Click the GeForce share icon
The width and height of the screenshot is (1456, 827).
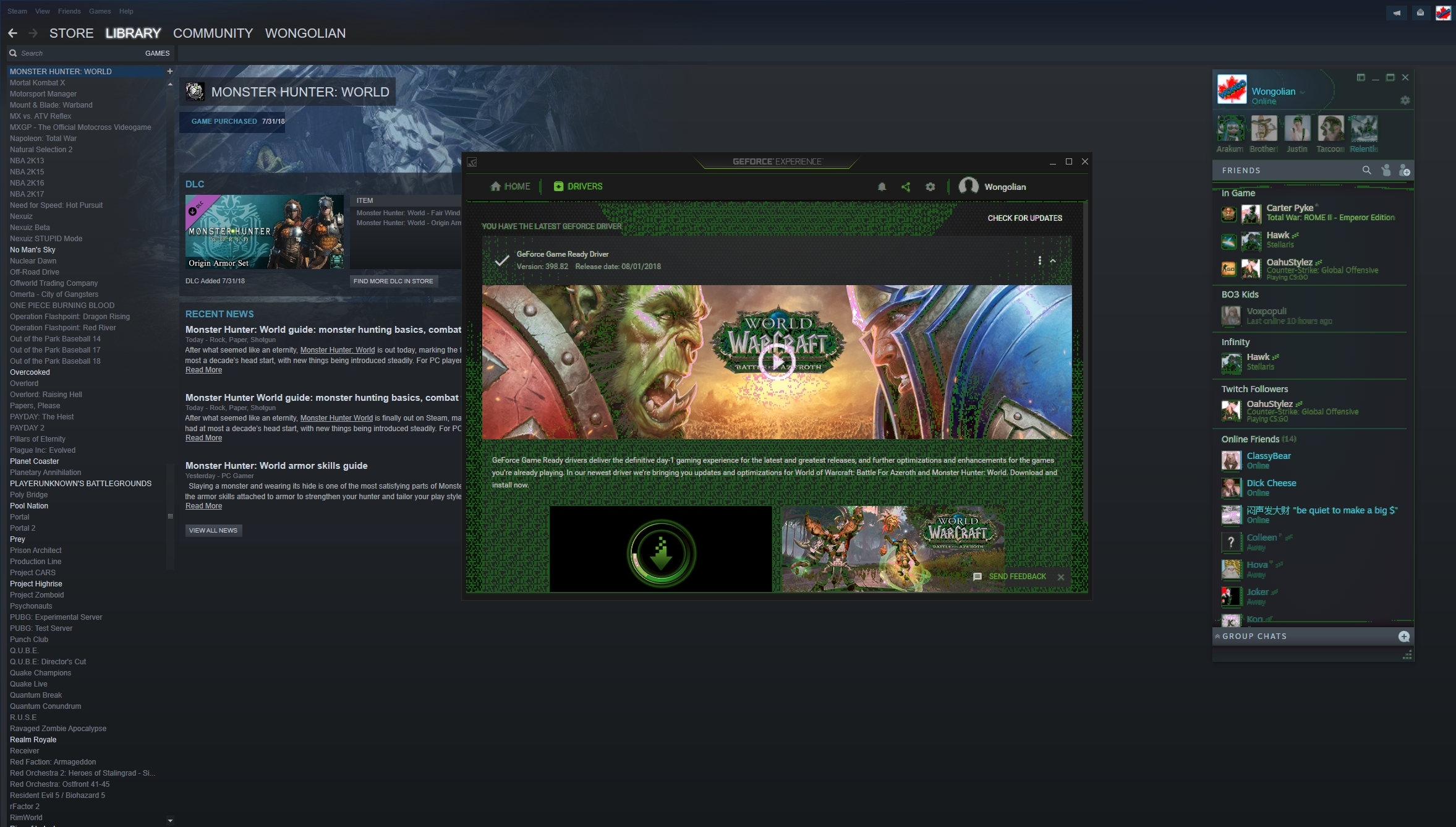[x=906, y=187]
